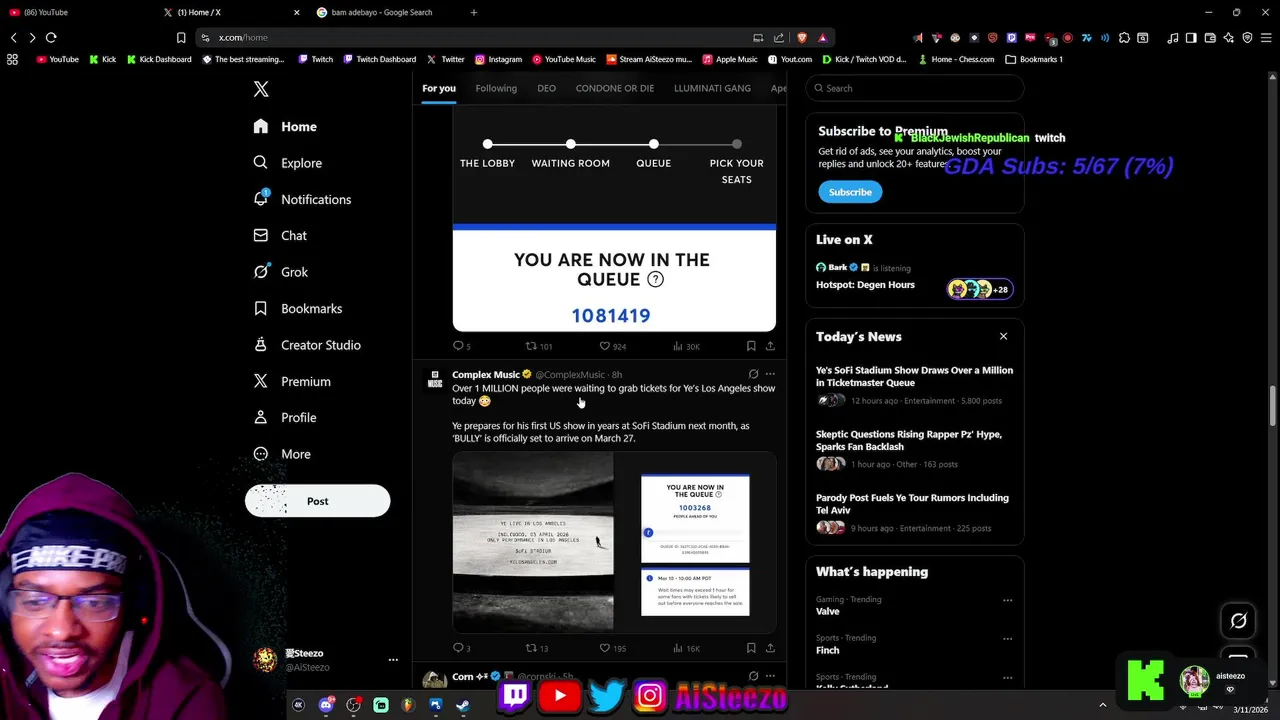Click the Post button
Screen dimensions: 1280x720
[318, 501]
